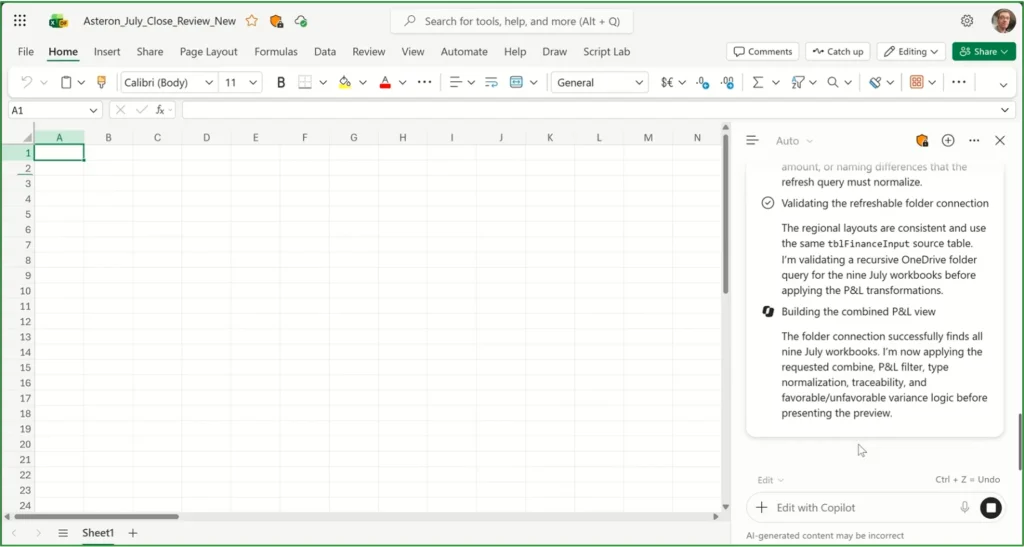Start a new Copilot chat
This screenshot has height=547, width=1024.
pos(948,140)
